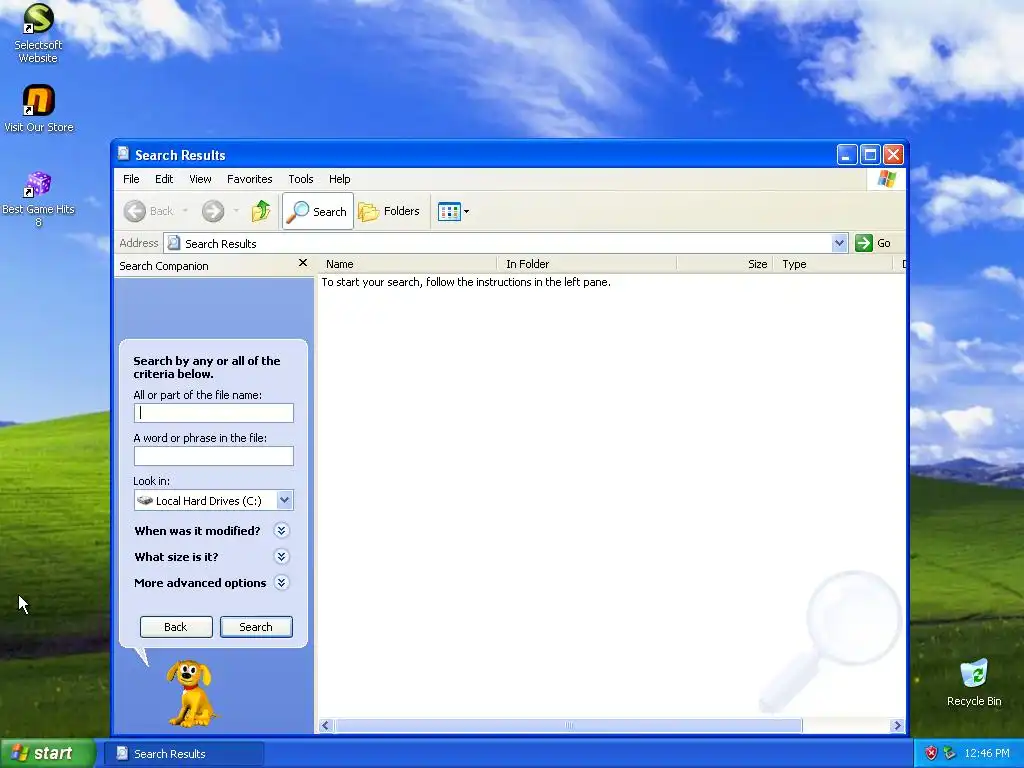This screenshot has width=1024, height=768.
Task: Click the taskbar clock showing 12:46 PM
Action: click(x=987, y=753)
